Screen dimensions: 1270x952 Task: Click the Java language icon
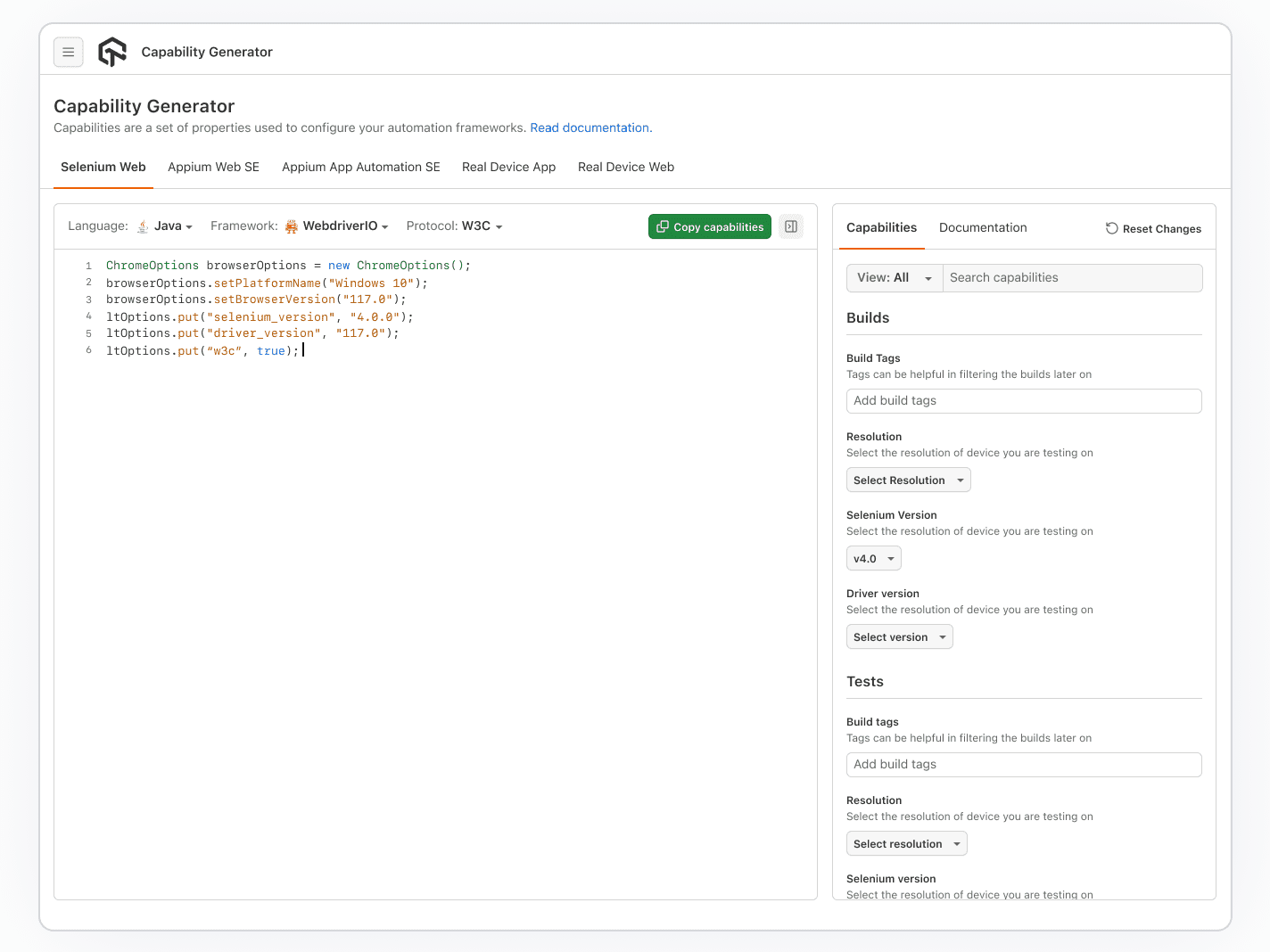[x=142, y=226]
